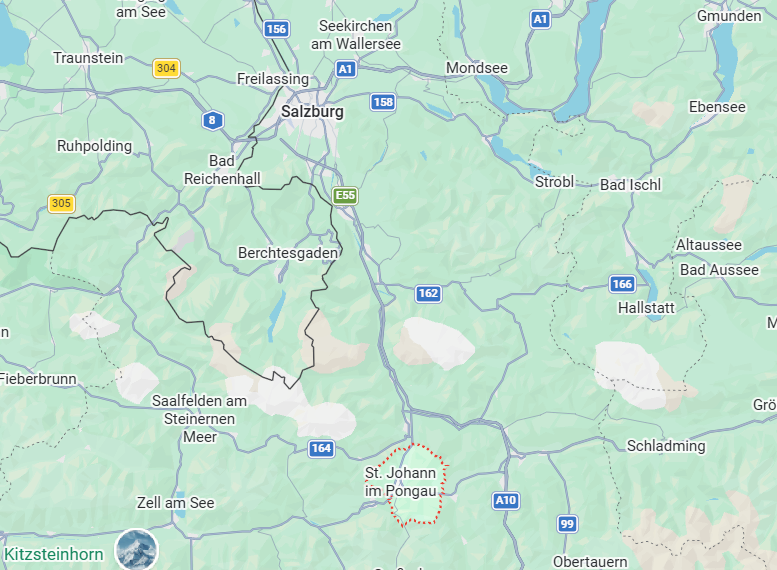
Task: Click the Berchtesgaden town label
Action: pyautogui.click(x=288, y=253)
